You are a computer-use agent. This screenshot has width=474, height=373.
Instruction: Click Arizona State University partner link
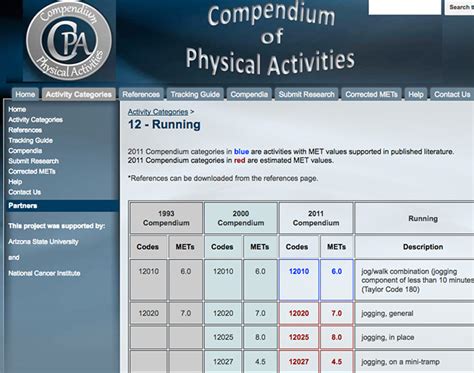point(43,242)
